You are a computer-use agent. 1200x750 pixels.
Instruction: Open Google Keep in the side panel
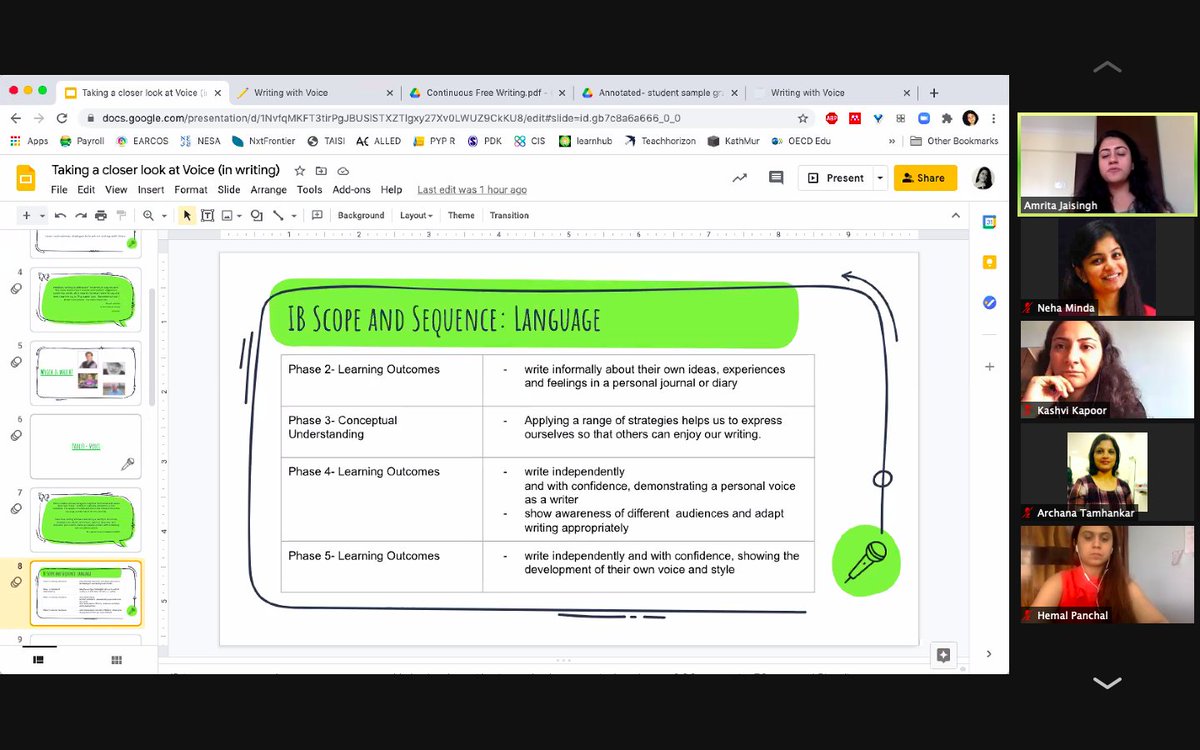pyautogui.click(x=988, y=261)
